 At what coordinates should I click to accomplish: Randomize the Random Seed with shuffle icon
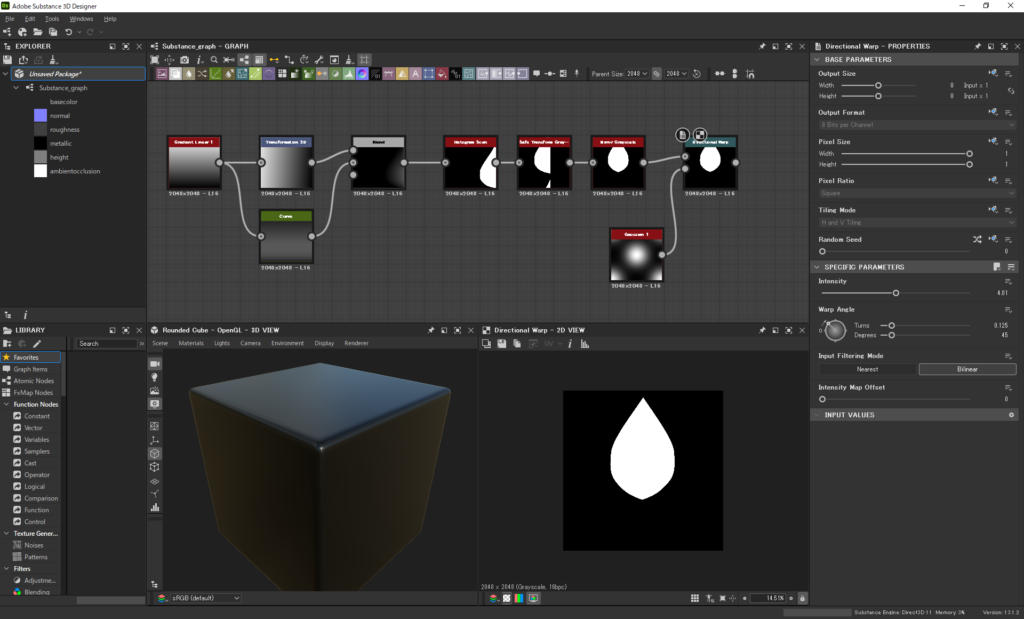(977, 240)
